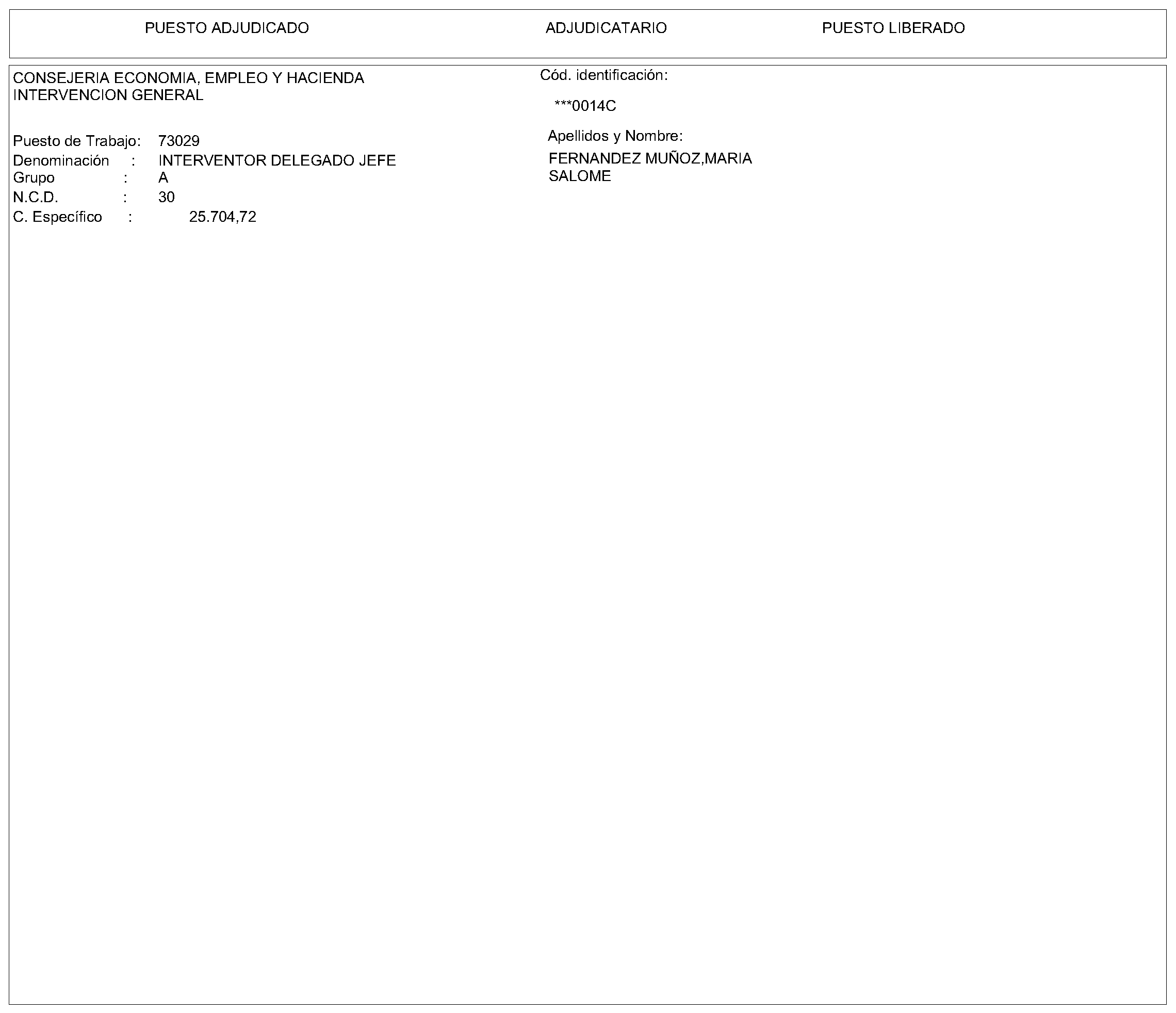Click the Grupo label
Image resolution: width=1176 pixels, height=1013 pixels.
pos(34,178)
